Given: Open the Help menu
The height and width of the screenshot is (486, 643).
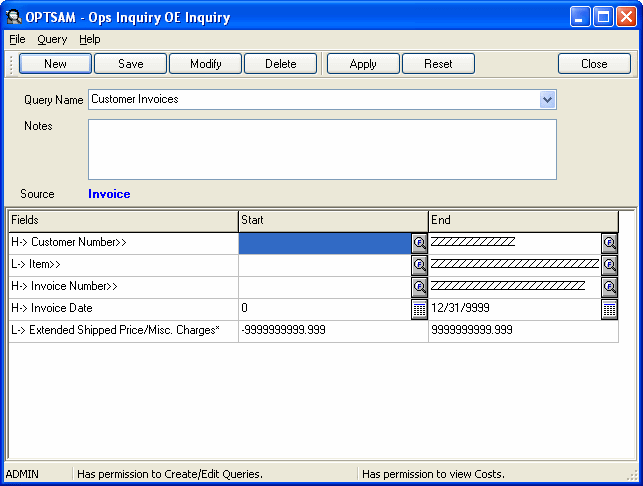Looking at the screenshot, I should (x=90, y=39).
